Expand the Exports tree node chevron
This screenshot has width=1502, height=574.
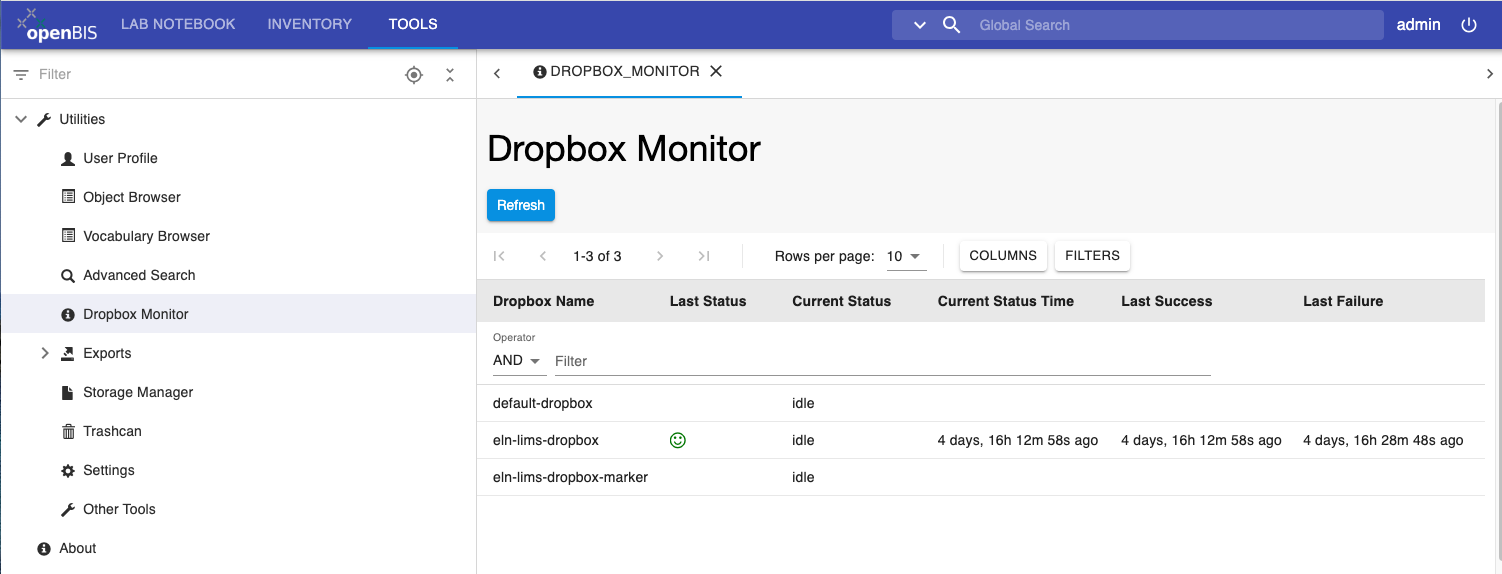coord(45,353)
